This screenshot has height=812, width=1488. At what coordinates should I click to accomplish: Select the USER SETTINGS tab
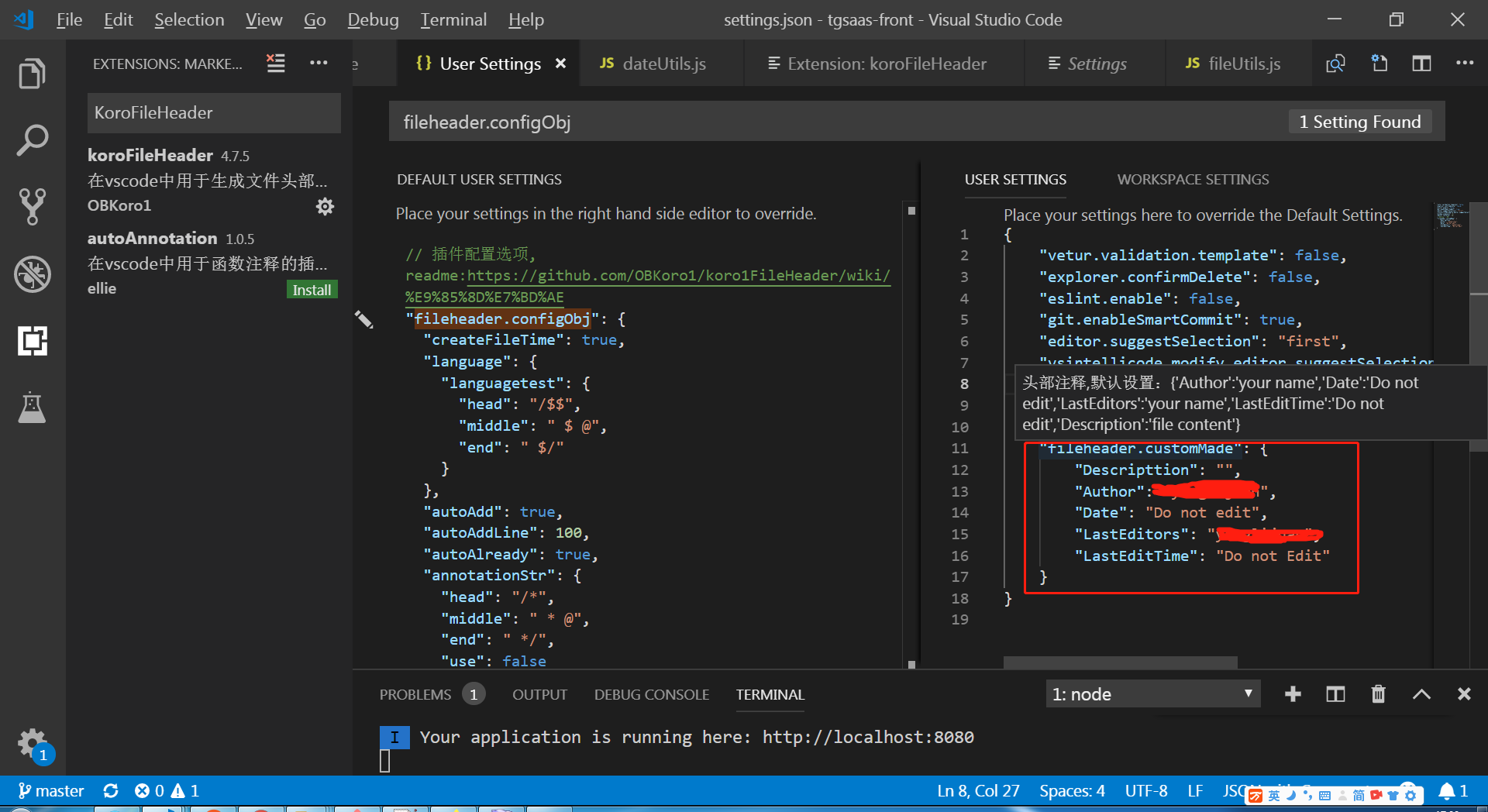[1015, 180]
